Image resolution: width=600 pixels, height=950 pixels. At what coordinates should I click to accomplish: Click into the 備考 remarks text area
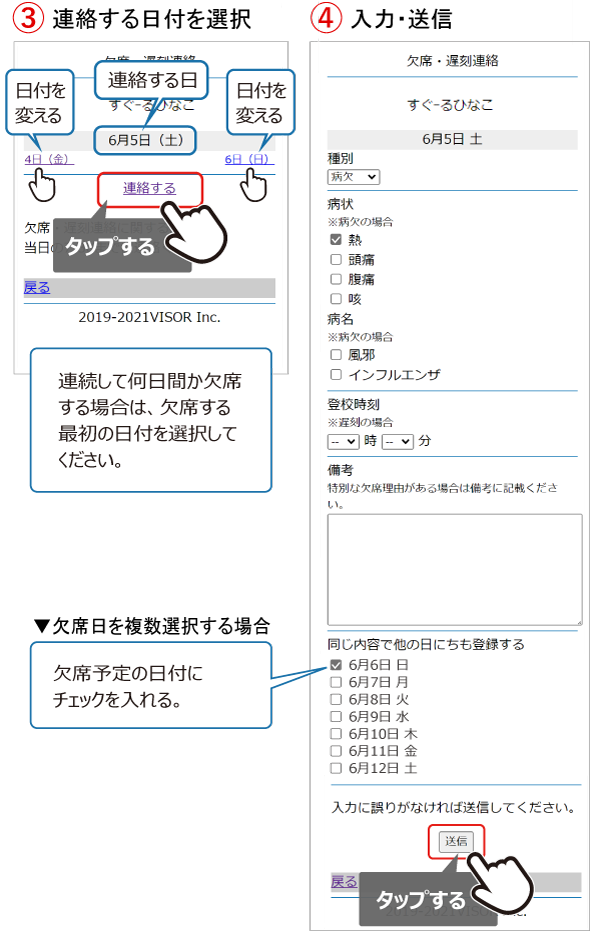455,570
